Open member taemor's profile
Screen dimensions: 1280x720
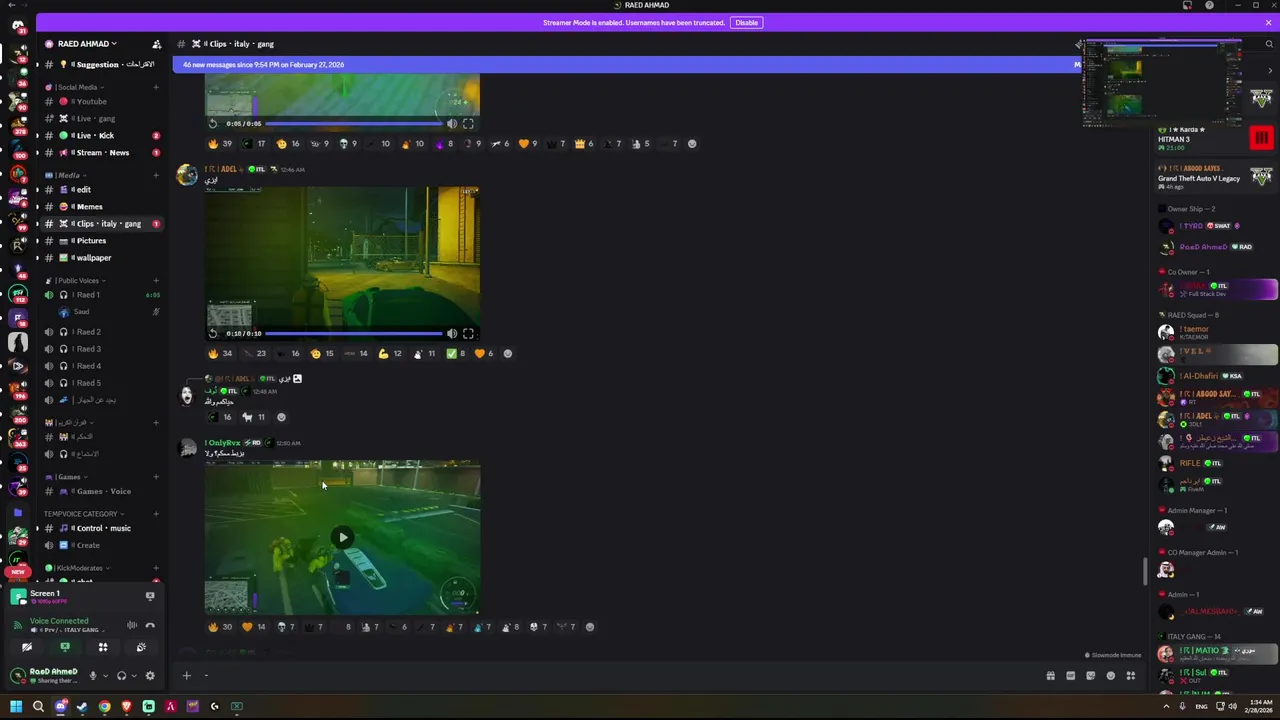(x=1217, y=332)
